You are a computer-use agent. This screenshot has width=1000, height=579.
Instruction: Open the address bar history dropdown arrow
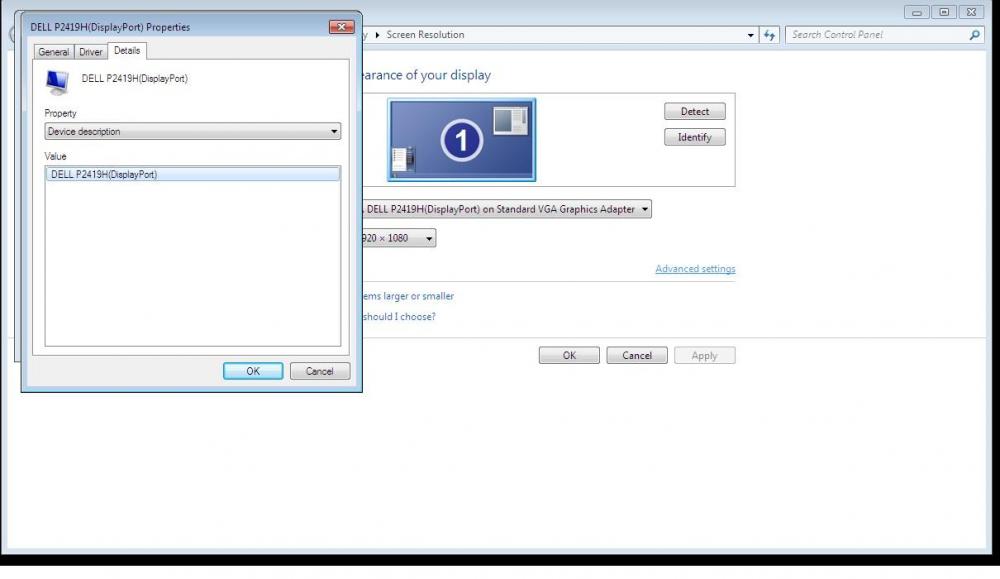(x=751, y=35)
